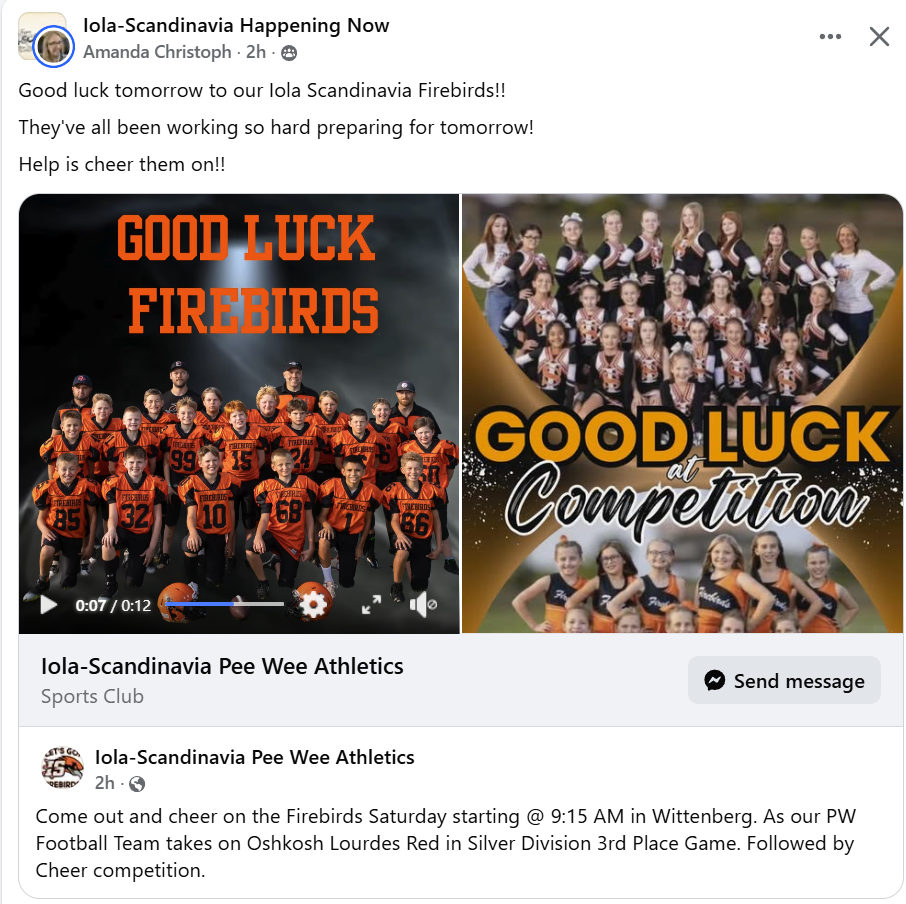906x904 pixels.
Task: Open Amanda Christoph's profile picture
Action: (53, 46)
